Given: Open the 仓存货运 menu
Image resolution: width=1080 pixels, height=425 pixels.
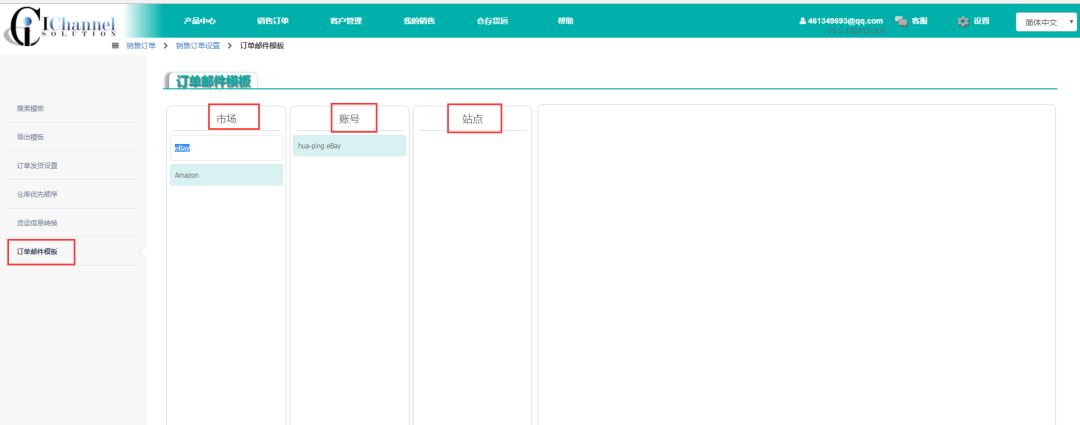Looking at the screenshot, I should (492, 21).
